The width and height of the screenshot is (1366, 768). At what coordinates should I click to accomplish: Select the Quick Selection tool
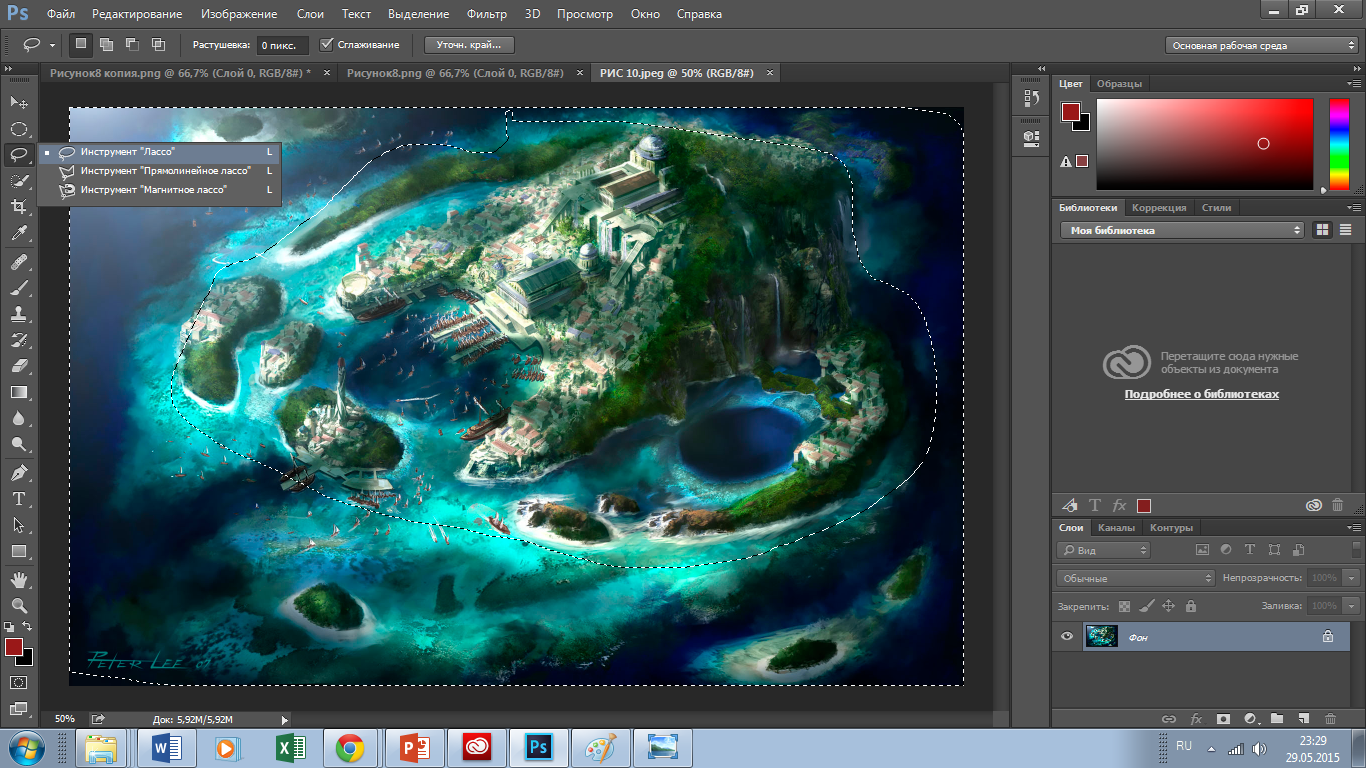18,181
